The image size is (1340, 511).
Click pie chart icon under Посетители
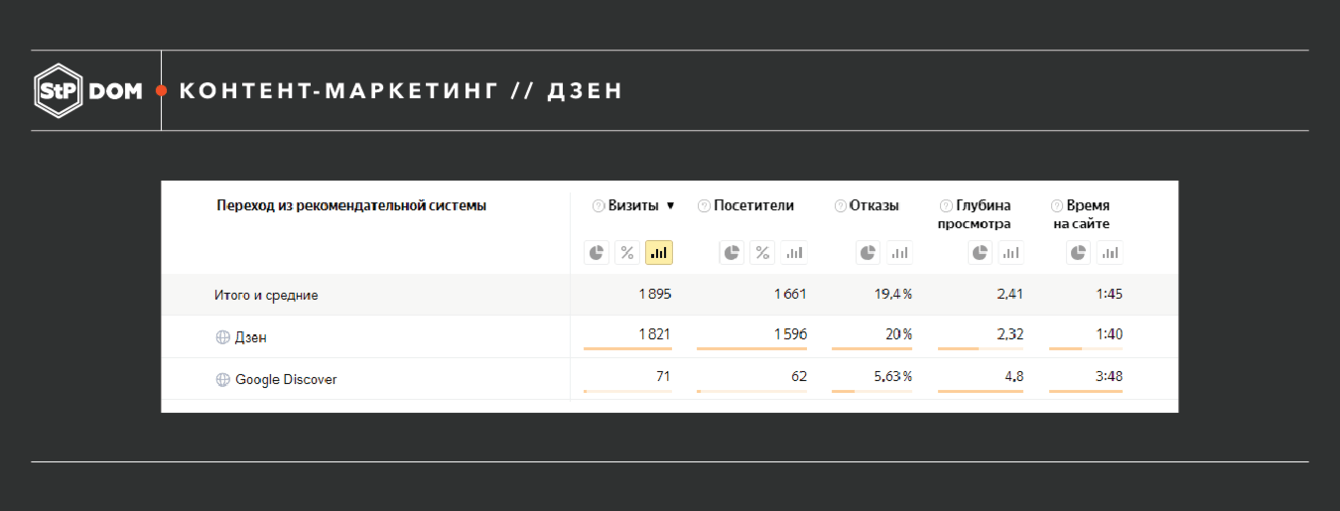point(732,253)
